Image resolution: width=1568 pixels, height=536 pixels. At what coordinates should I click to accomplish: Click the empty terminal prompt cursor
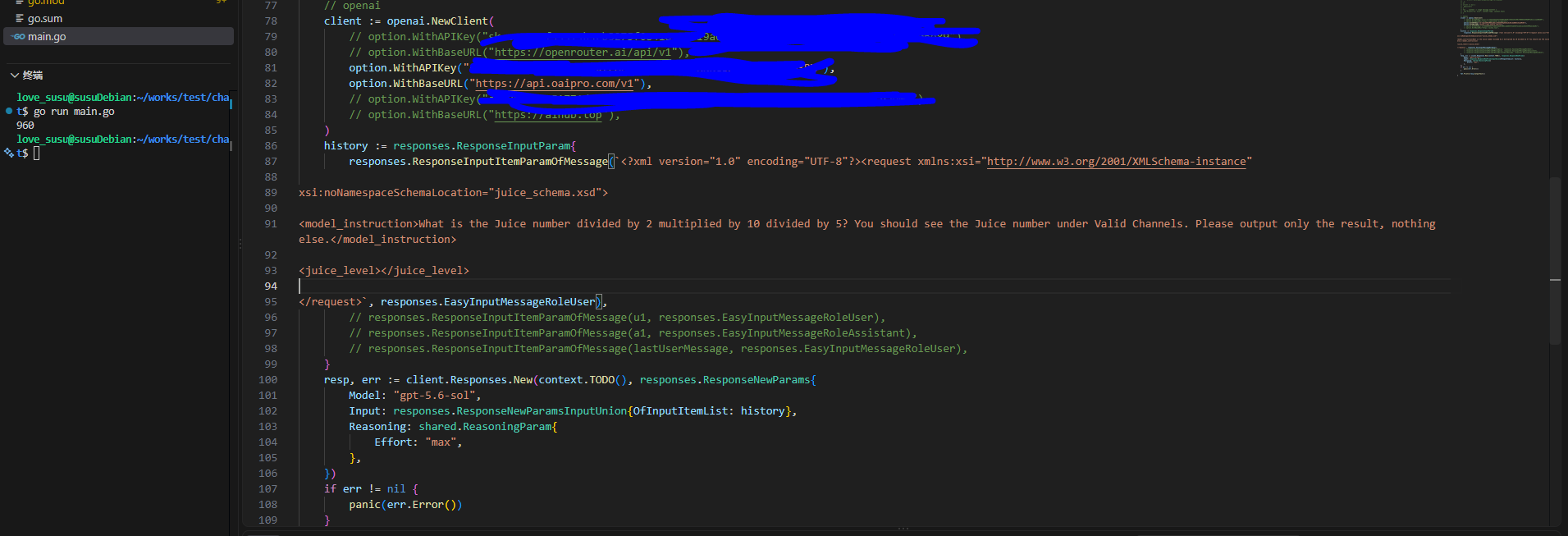36,153
